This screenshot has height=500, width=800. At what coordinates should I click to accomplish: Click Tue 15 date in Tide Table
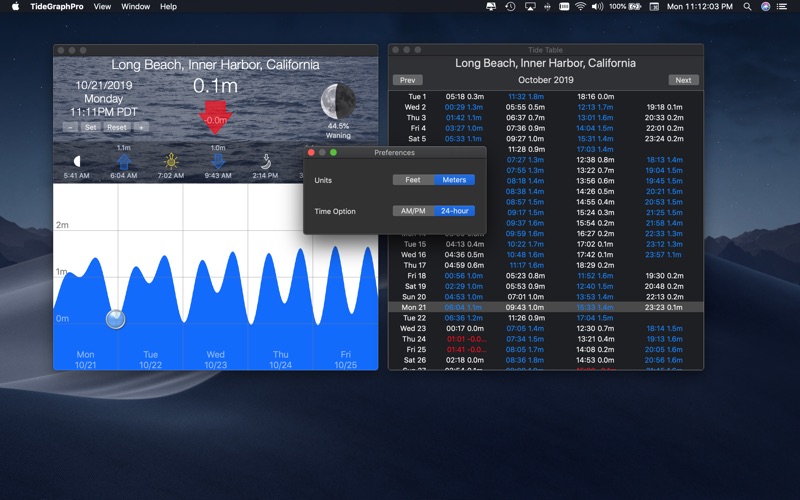tap(415, 244)
